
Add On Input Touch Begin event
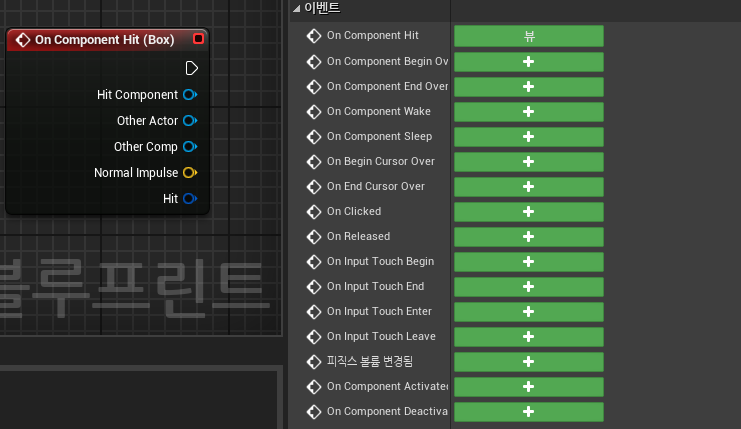tap(529, 262)
